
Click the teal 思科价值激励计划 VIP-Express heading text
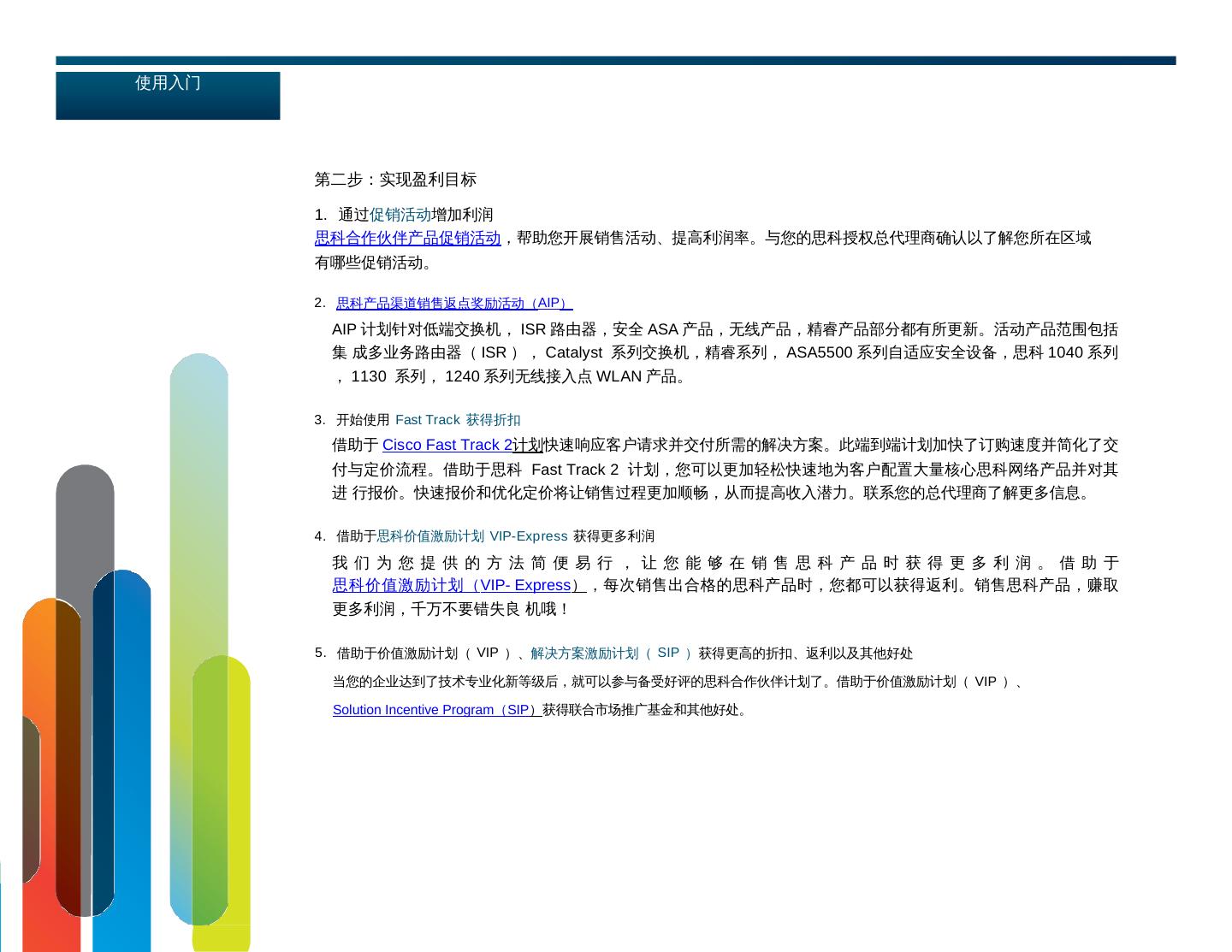coord(472,536)
